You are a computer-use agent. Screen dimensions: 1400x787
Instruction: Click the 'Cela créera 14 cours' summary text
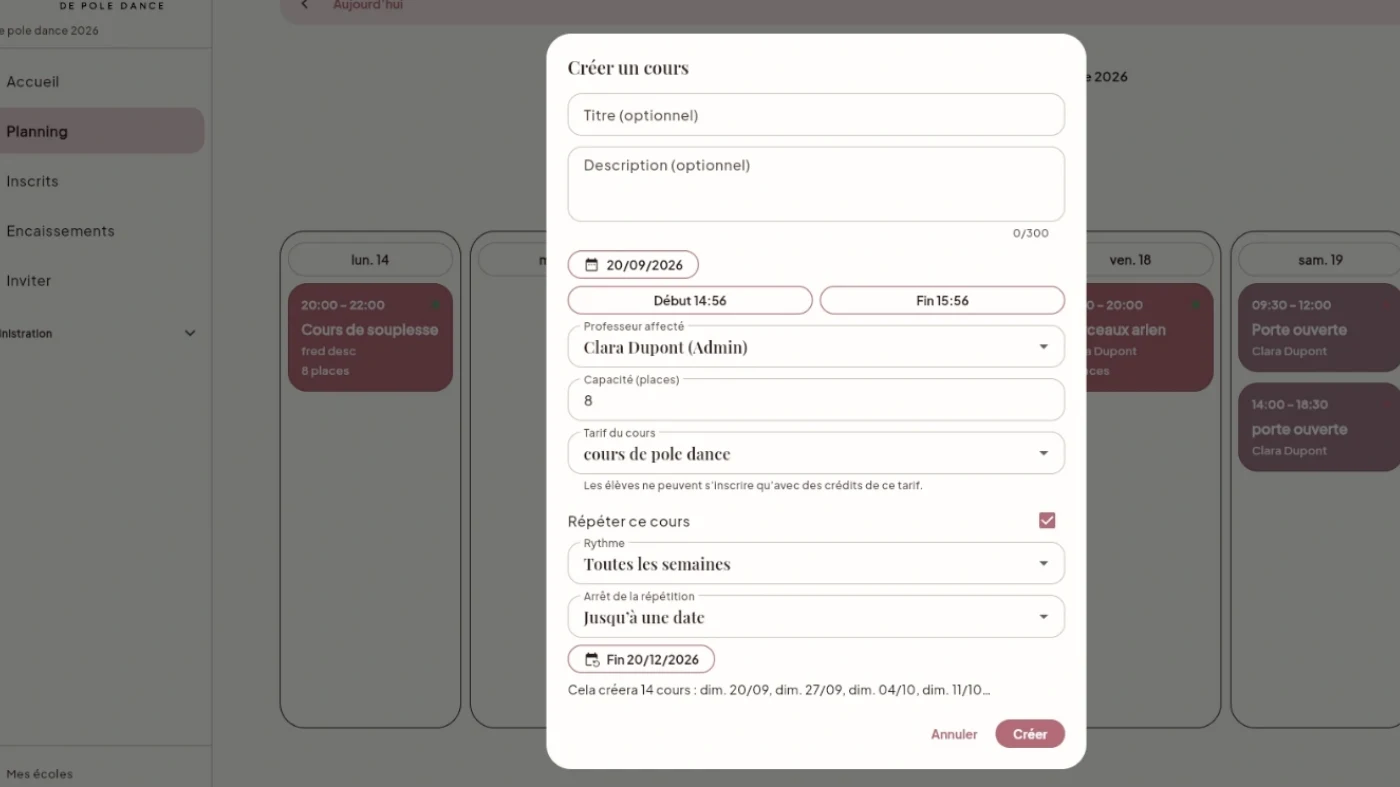(x=779, y=690)
